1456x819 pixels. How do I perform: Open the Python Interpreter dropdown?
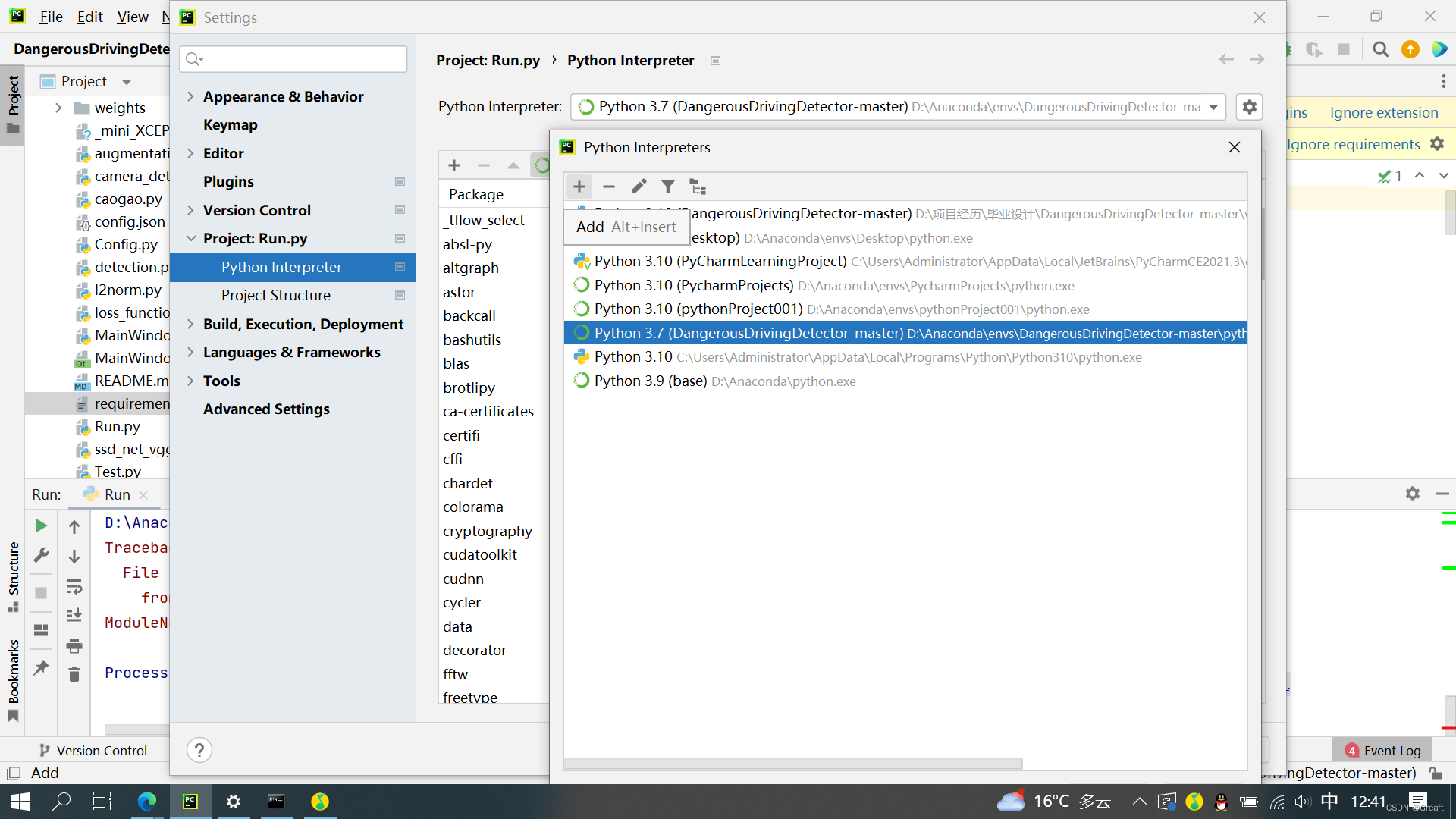pos(898,107)
